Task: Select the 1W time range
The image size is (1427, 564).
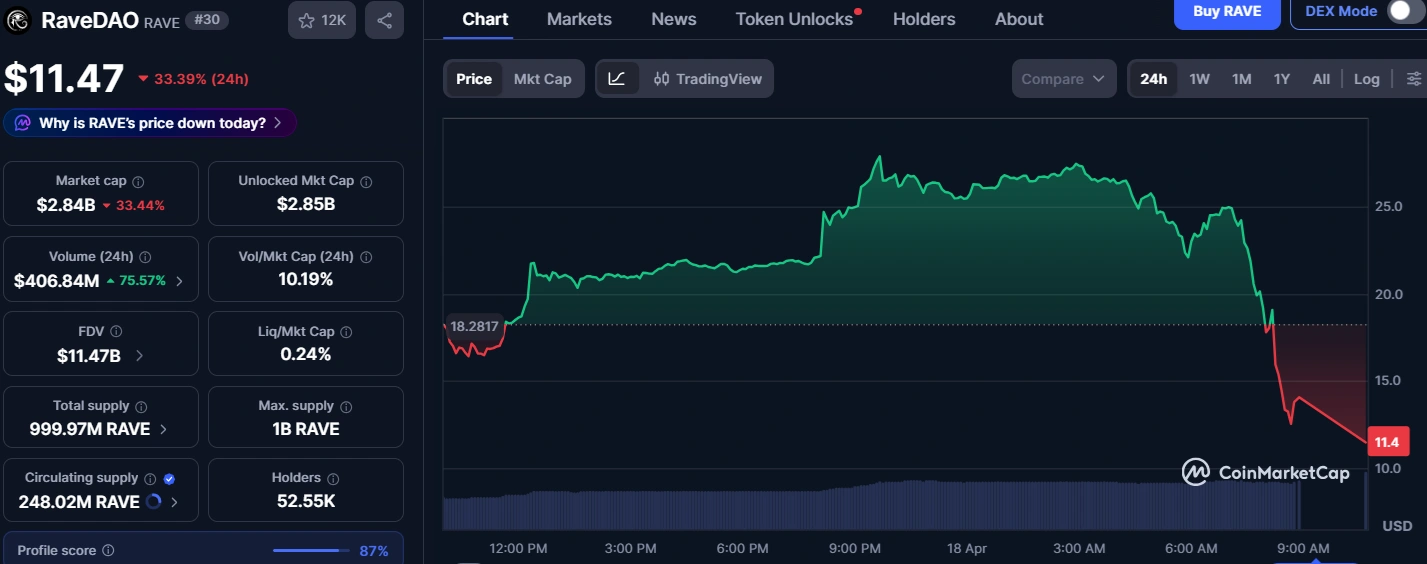Action: 1200,79
